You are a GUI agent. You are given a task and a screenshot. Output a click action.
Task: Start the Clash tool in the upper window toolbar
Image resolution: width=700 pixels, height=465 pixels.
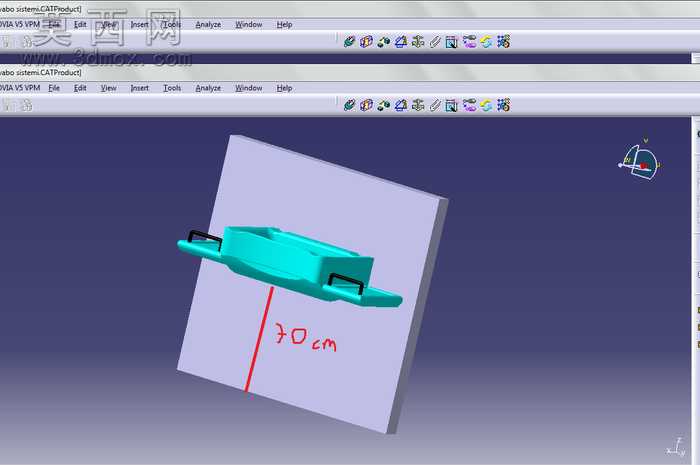click(350, 42)
